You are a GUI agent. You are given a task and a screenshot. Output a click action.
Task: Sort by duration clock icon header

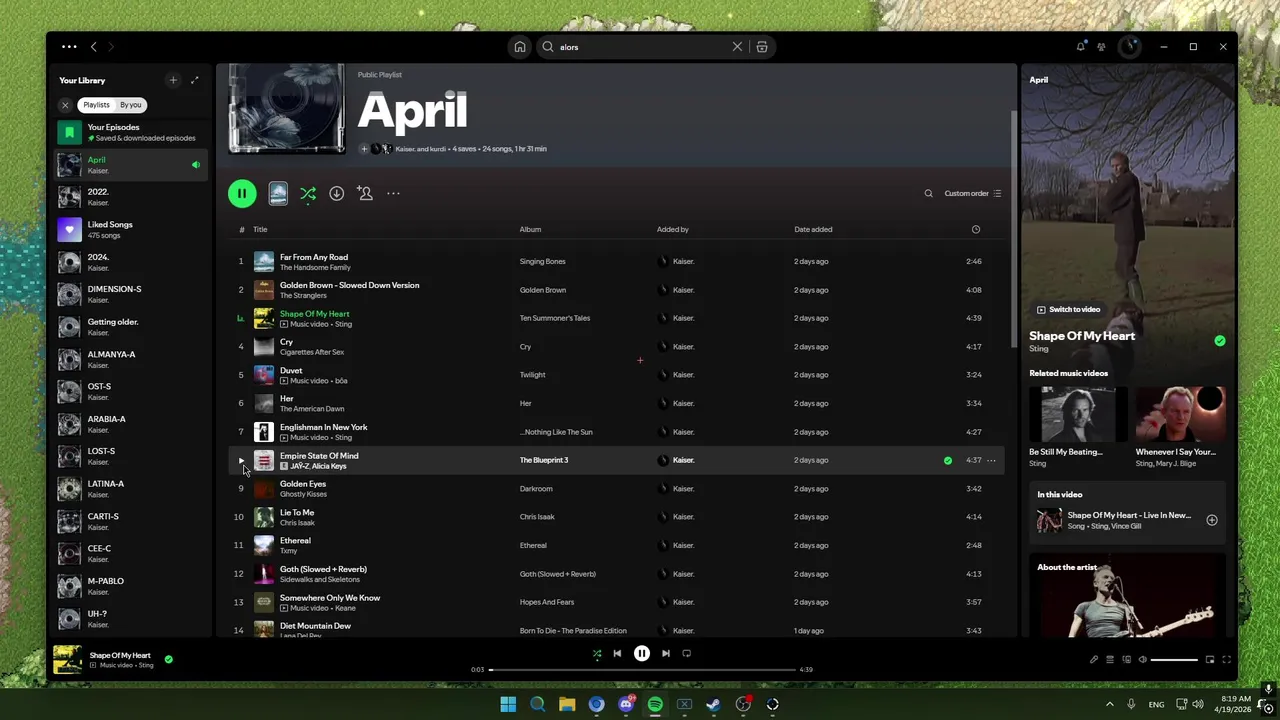pyautogui.click(x=976, y=229)
